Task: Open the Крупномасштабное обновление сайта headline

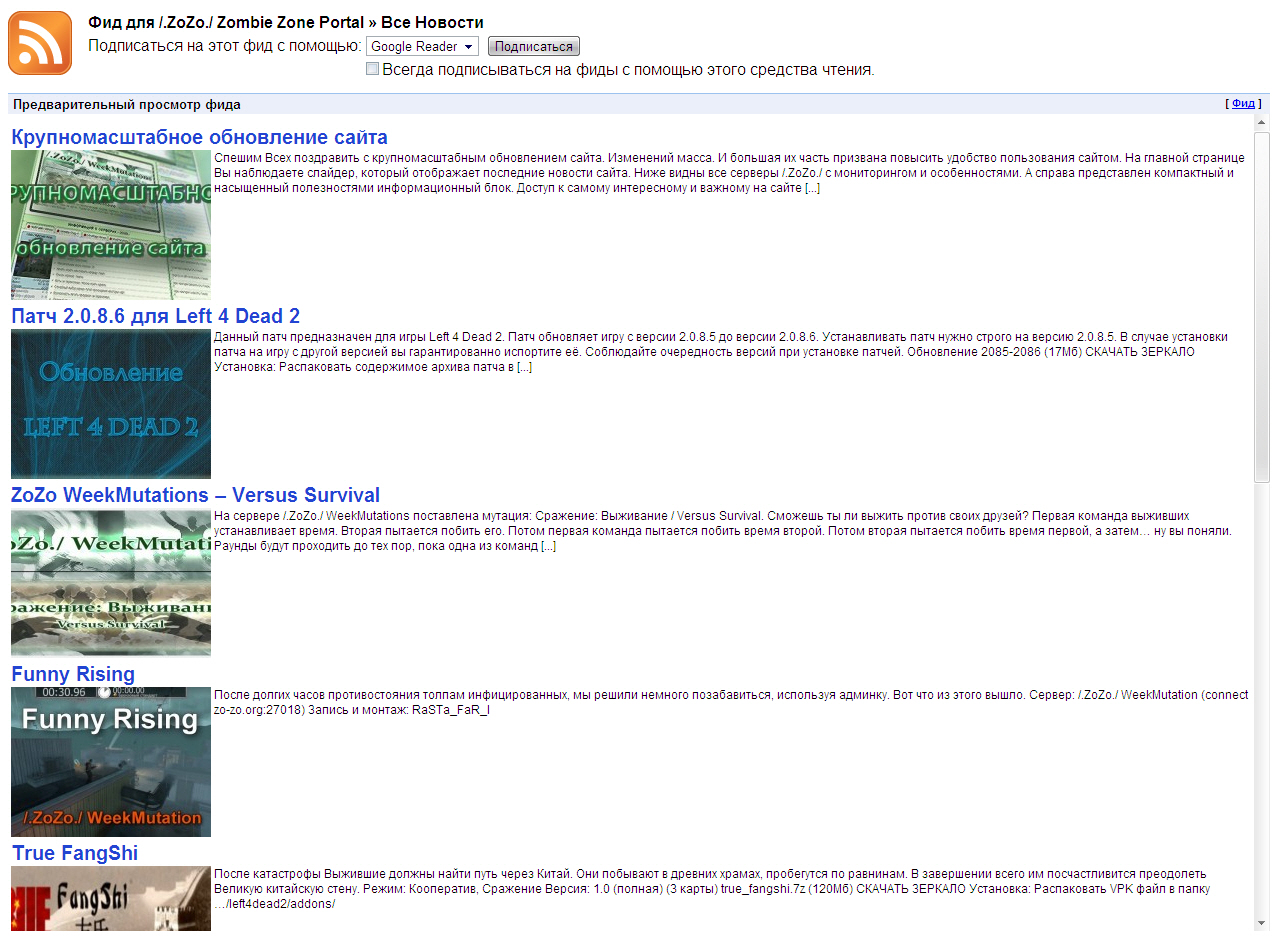Action: (x=199, y=137)
